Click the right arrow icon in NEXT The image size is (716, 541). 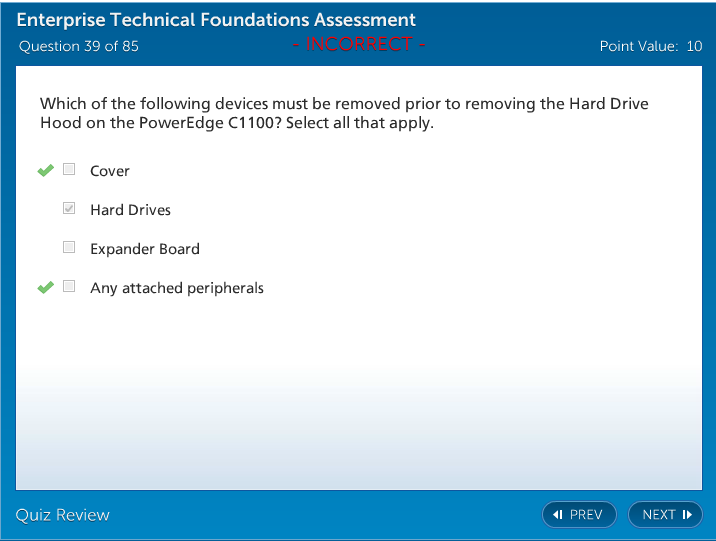(x=687, y=515)
